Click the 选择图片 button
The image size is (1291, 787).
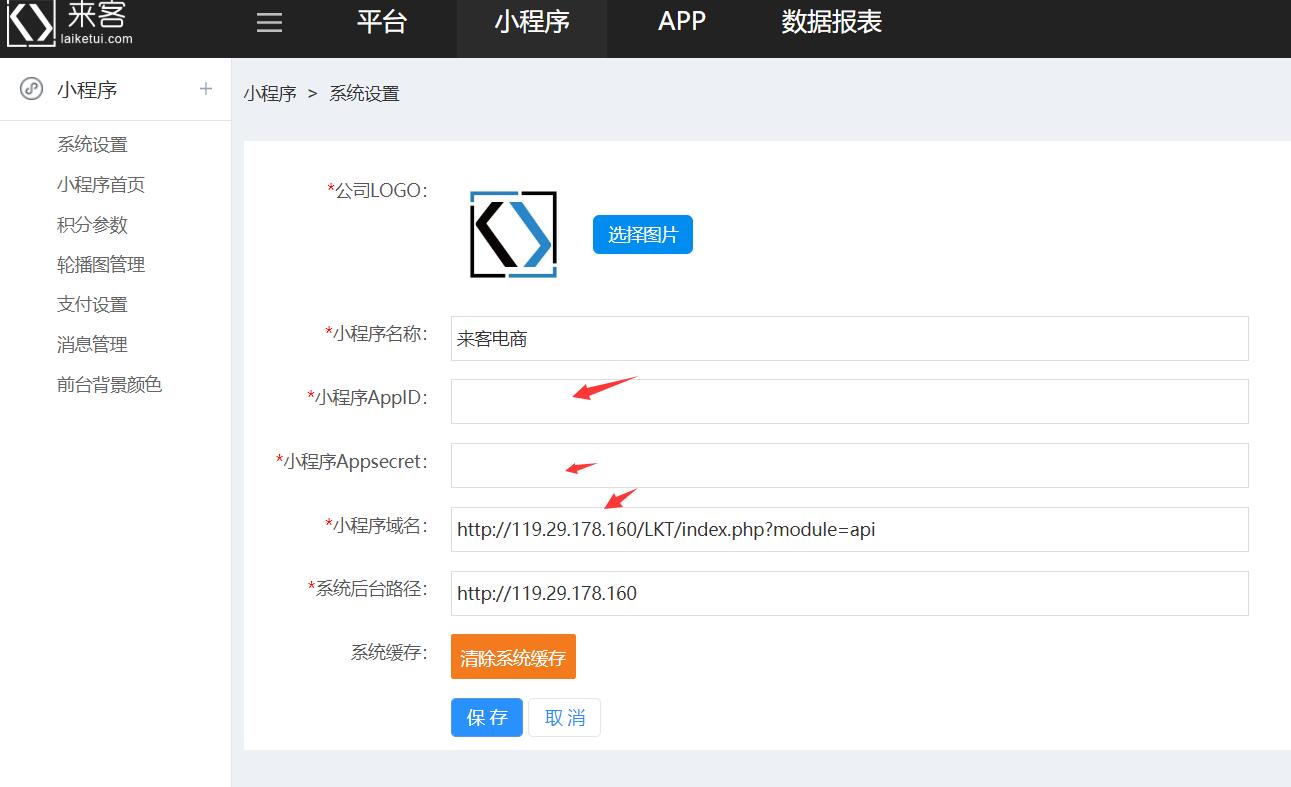pos(643,235)
